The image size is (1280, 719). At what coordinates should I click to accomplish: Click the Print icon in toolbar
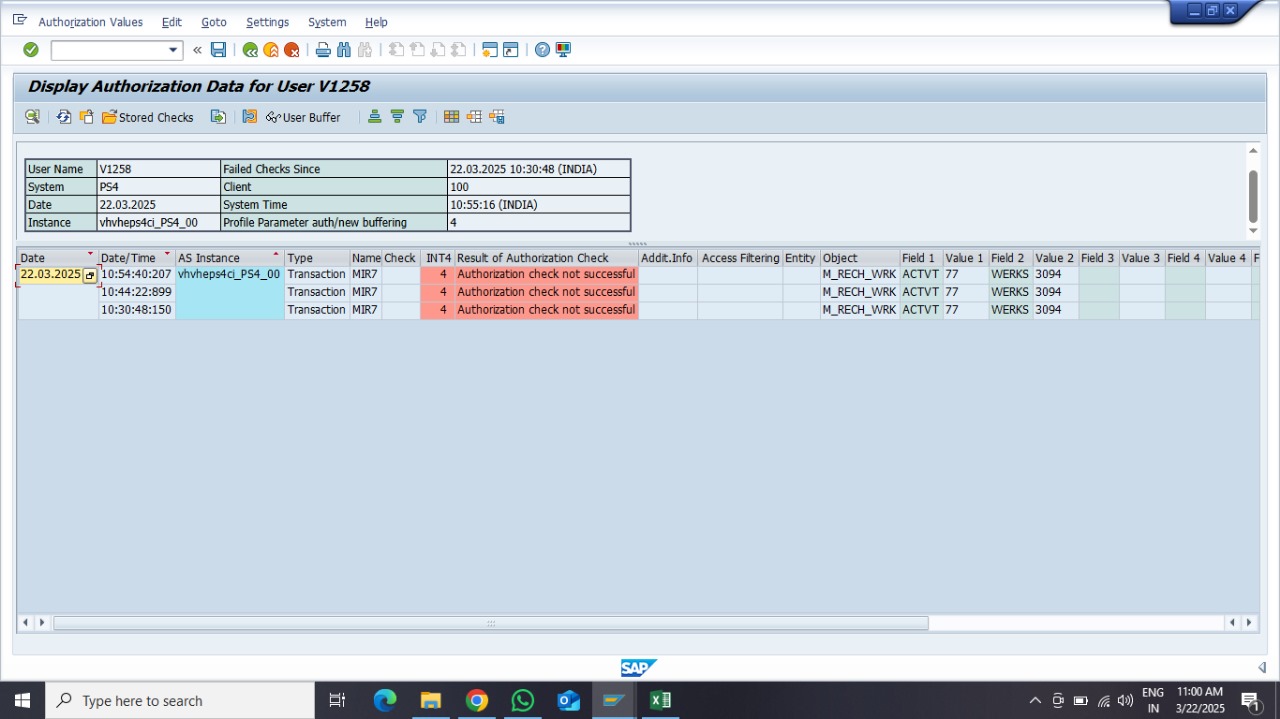click(x=323, y=50)
